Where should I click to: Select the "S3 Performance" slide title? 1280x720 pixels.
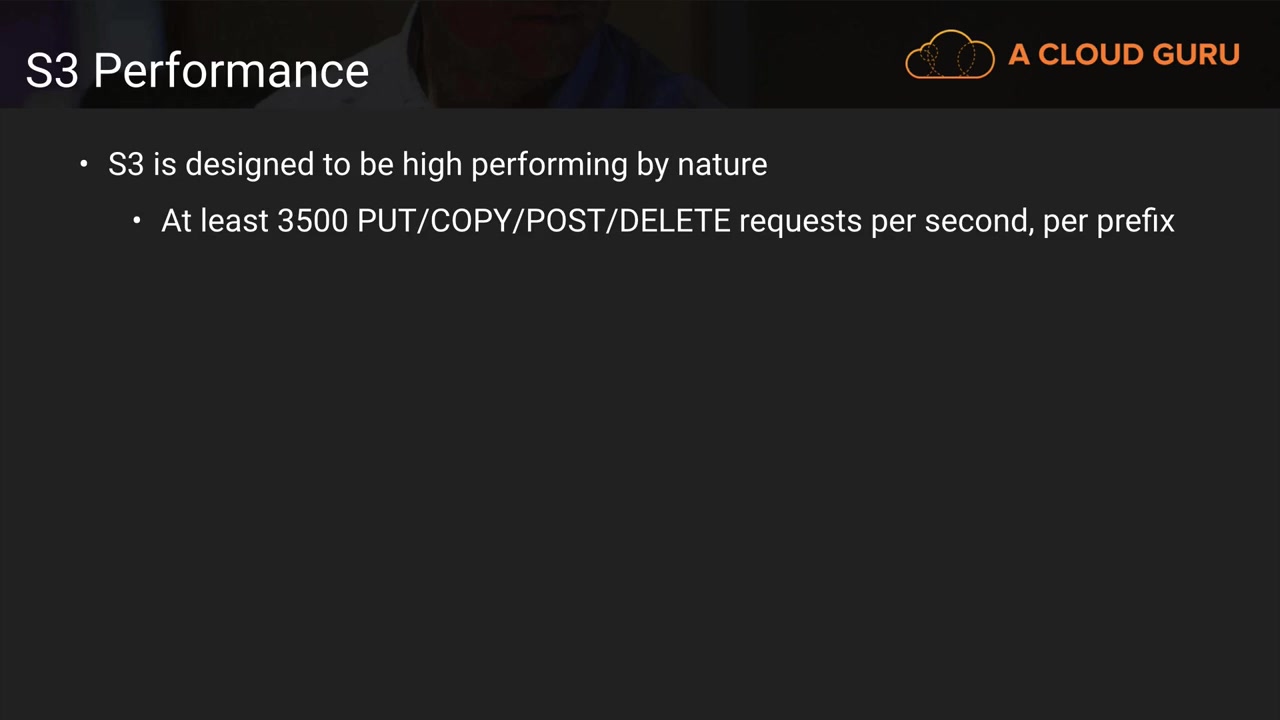(x=197, y=71)
